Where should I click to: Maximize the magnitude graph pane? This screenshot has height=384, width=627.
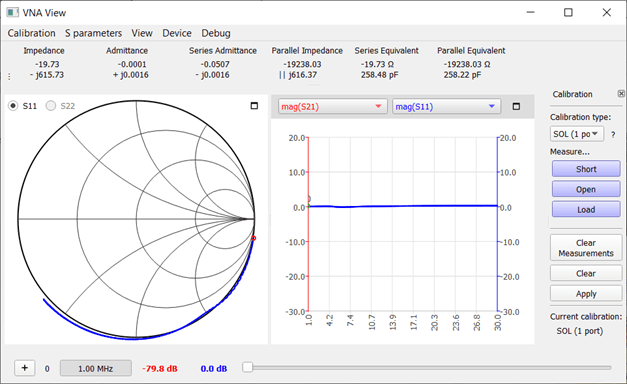[x=516, y=106]
